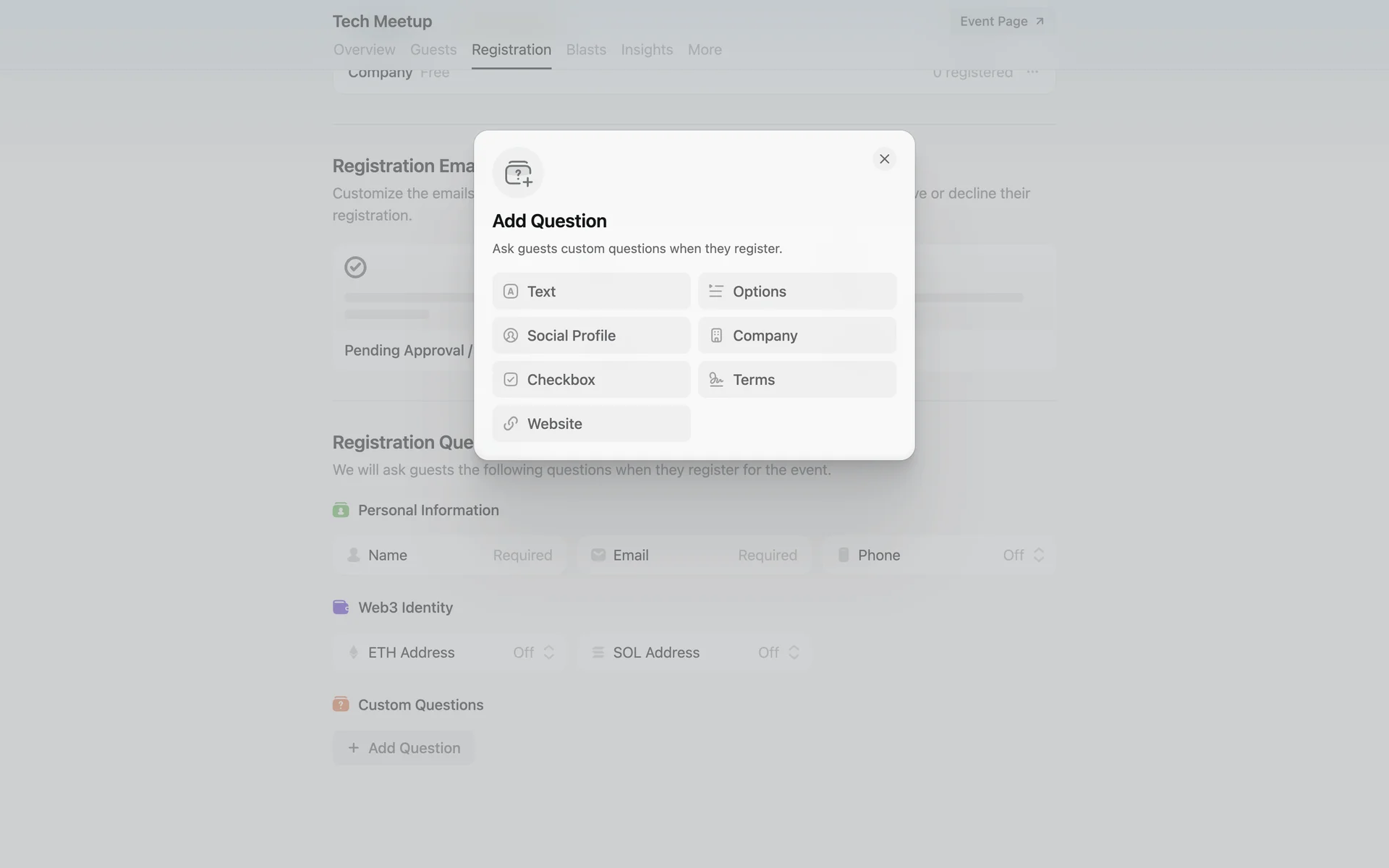Click the Add Question header icon

click(518, 173)
